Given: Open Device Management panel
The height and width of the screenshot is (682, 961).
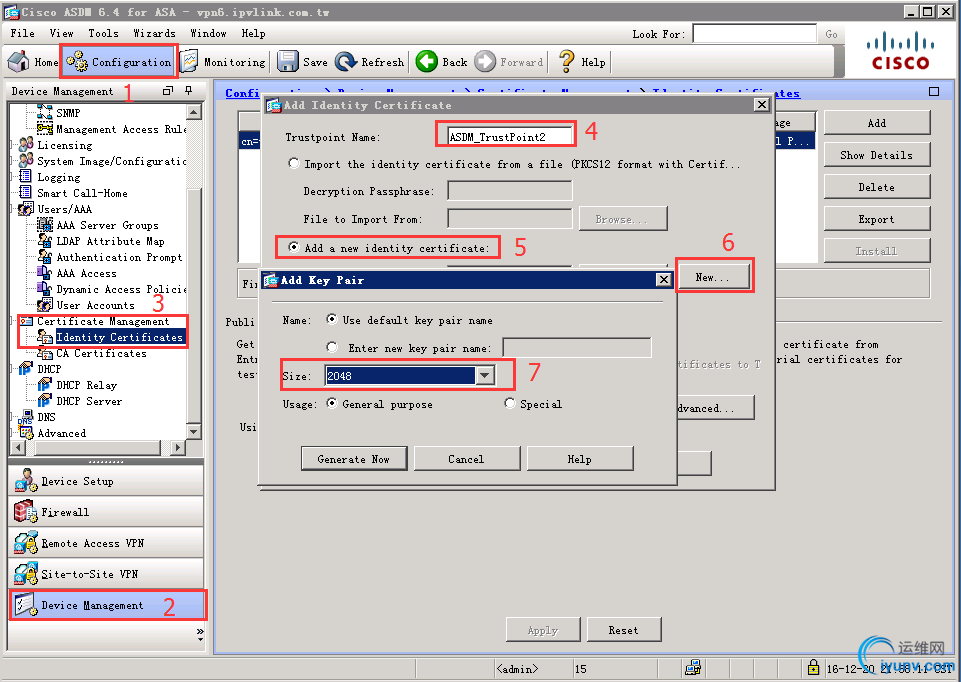Looking at the screenshot, I should [107, 605].
